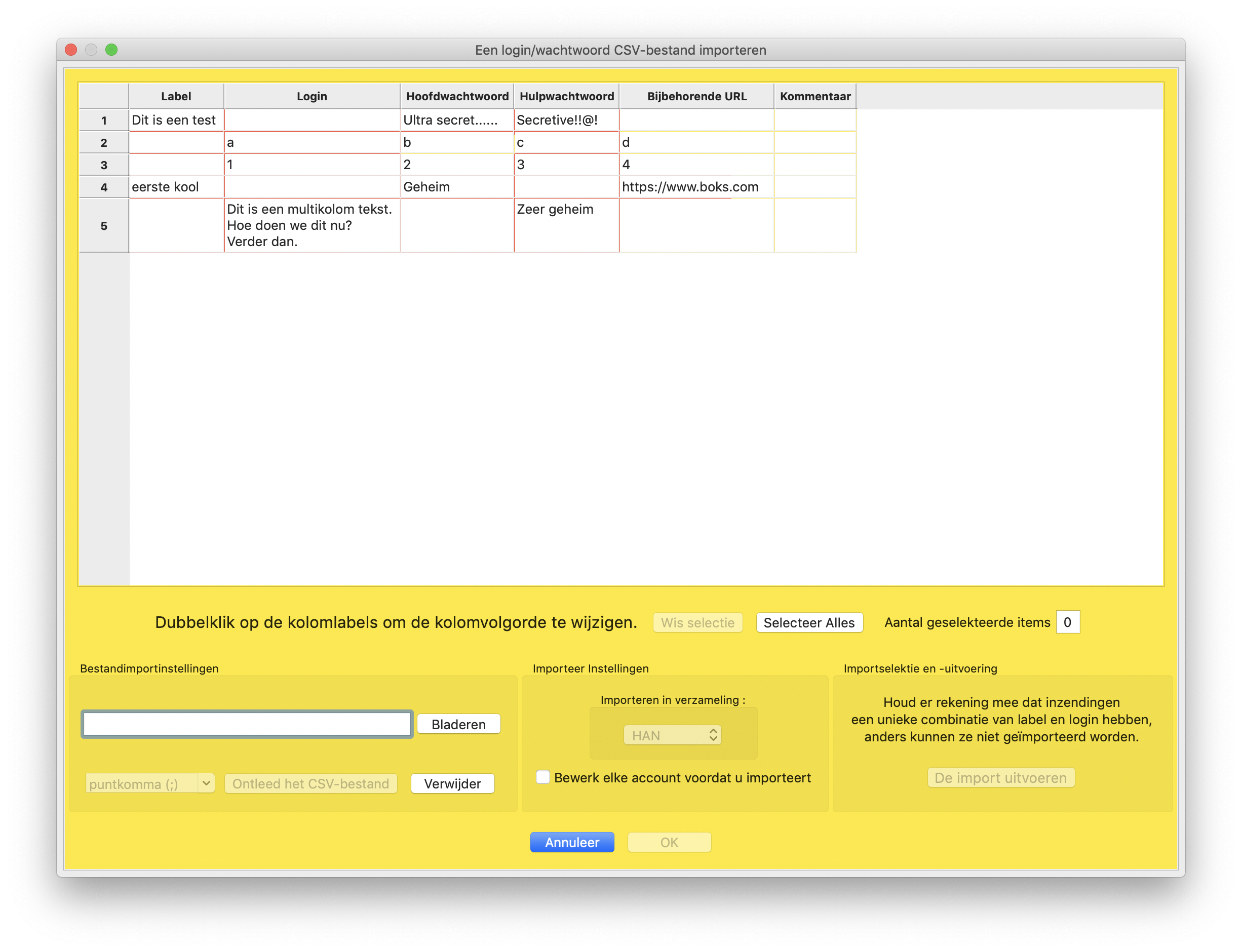Click the Wis selectie button
Viewport: 1242px width, 952px height.
pos(697,622)
